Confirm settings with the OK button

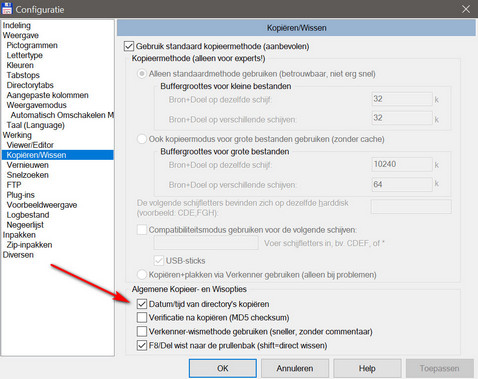coord(223,368)
